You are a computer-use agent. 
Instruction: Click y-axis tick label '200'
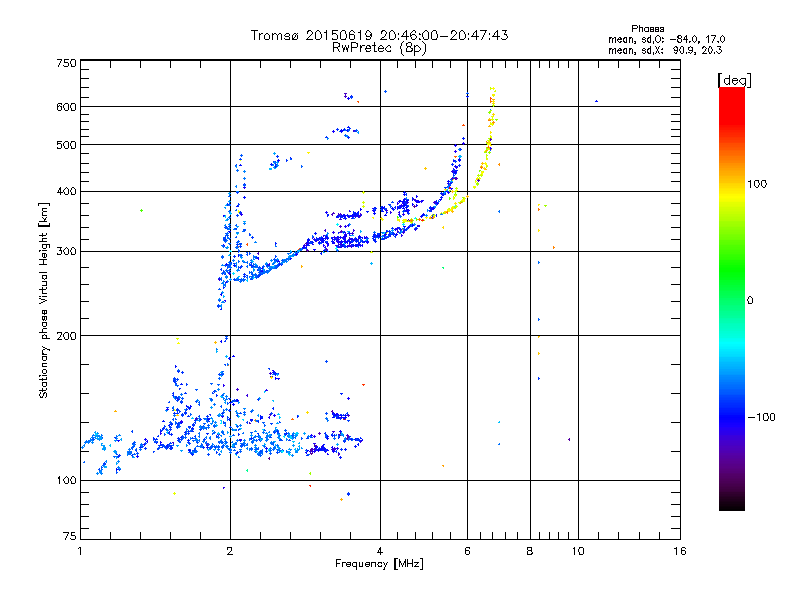[66, 336]
